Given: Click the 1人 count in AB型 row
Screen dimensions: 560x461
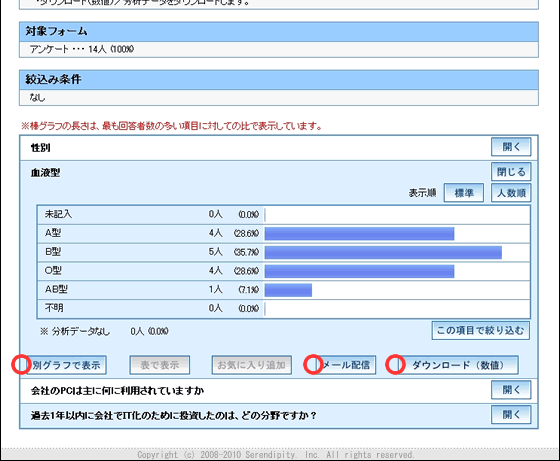Looking at the screenshot, I should tap(216, 290).
